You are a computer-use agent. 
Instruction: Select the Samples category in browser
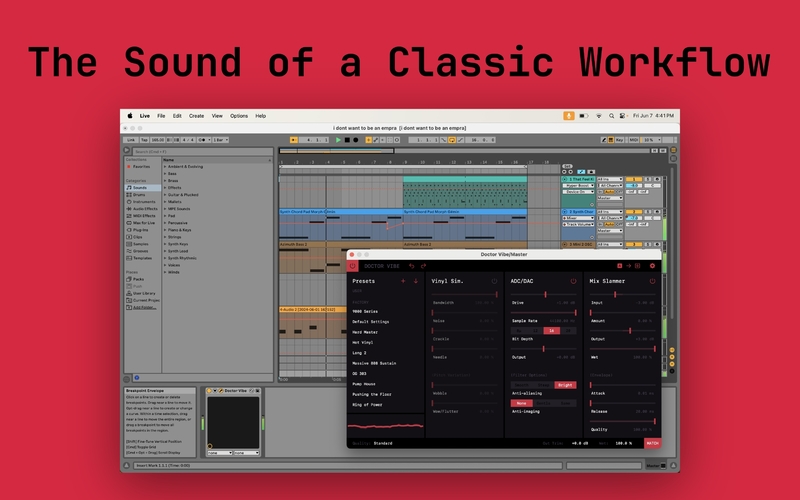138,244
